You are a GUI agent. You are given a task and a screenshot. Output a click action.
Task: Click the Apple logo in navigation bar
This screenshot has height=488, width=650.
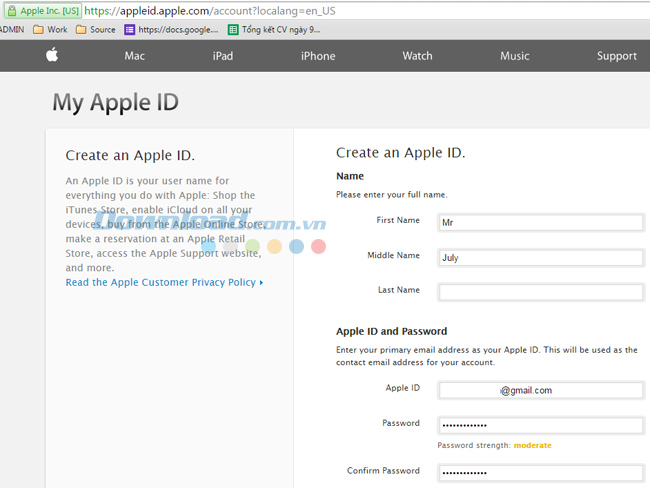[52, 56]
